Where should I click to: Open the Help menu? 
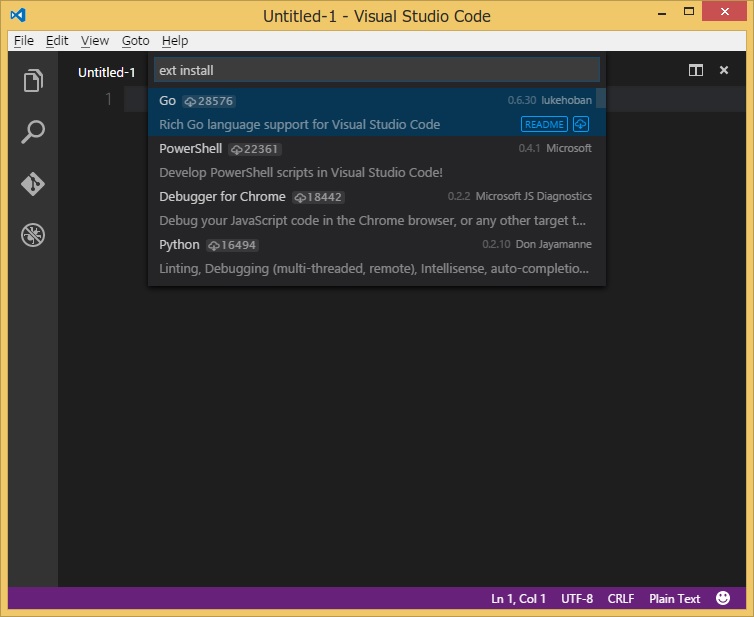175,41
